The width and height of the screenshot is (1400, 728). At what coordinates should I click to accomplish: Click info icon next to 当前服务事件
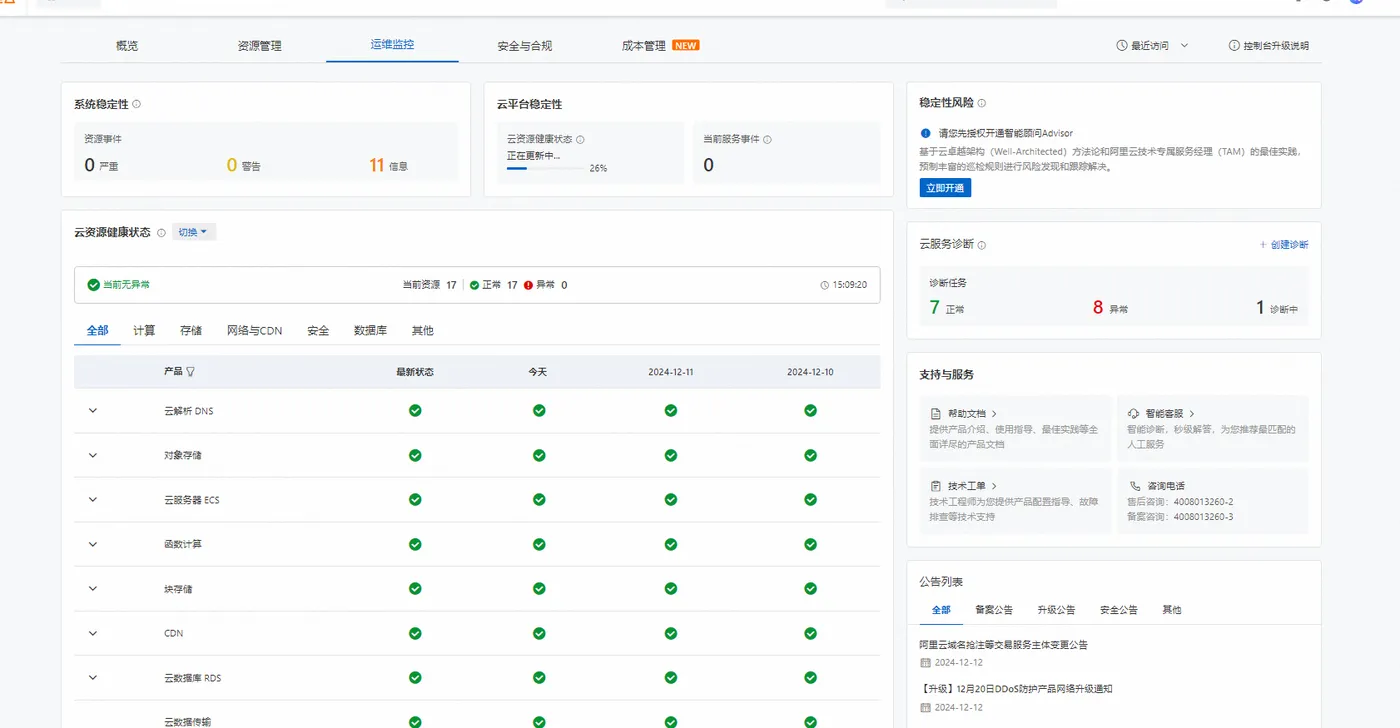[767, 140]
